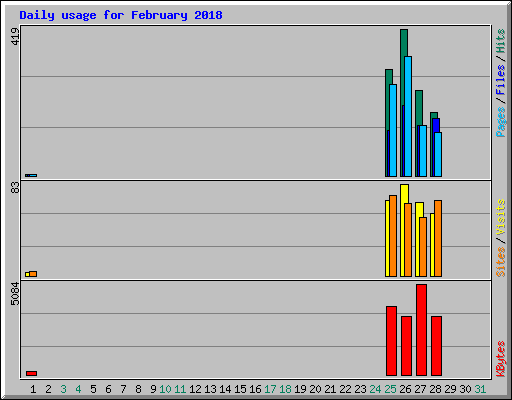Image resolution: width=512 pixels, height=400 pixels.
Task: Select the dark blue Files bar for day 28
Action: (436, 125)
